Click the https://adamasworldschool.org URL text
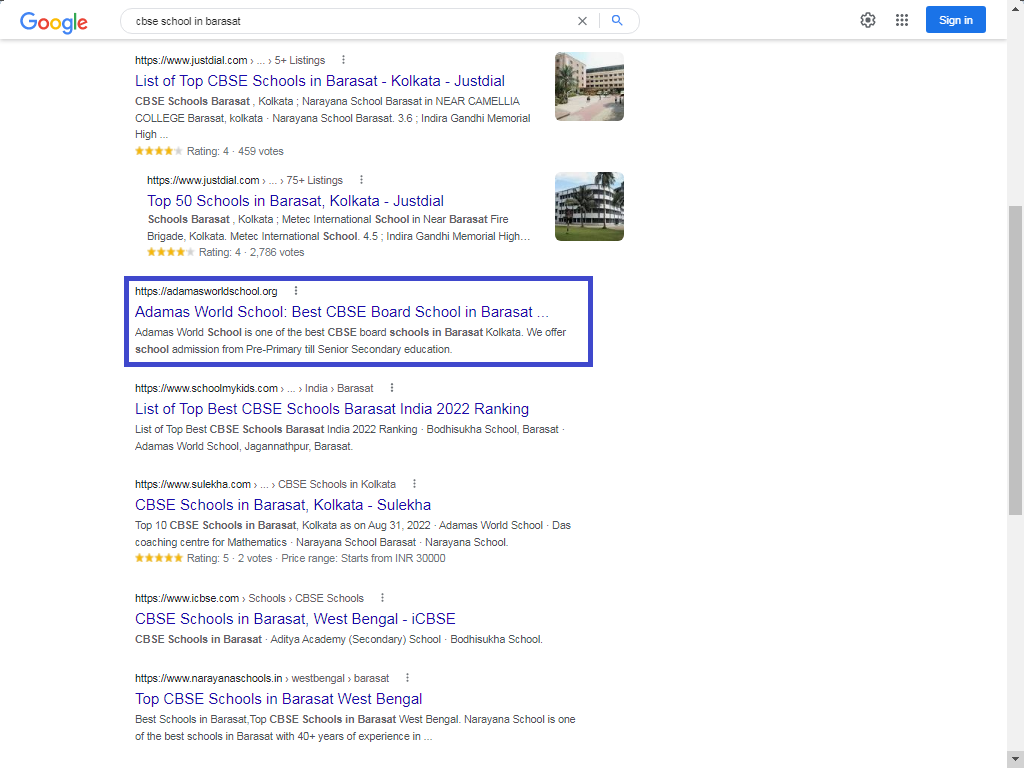1024x768 pixels. pos(206,291)
